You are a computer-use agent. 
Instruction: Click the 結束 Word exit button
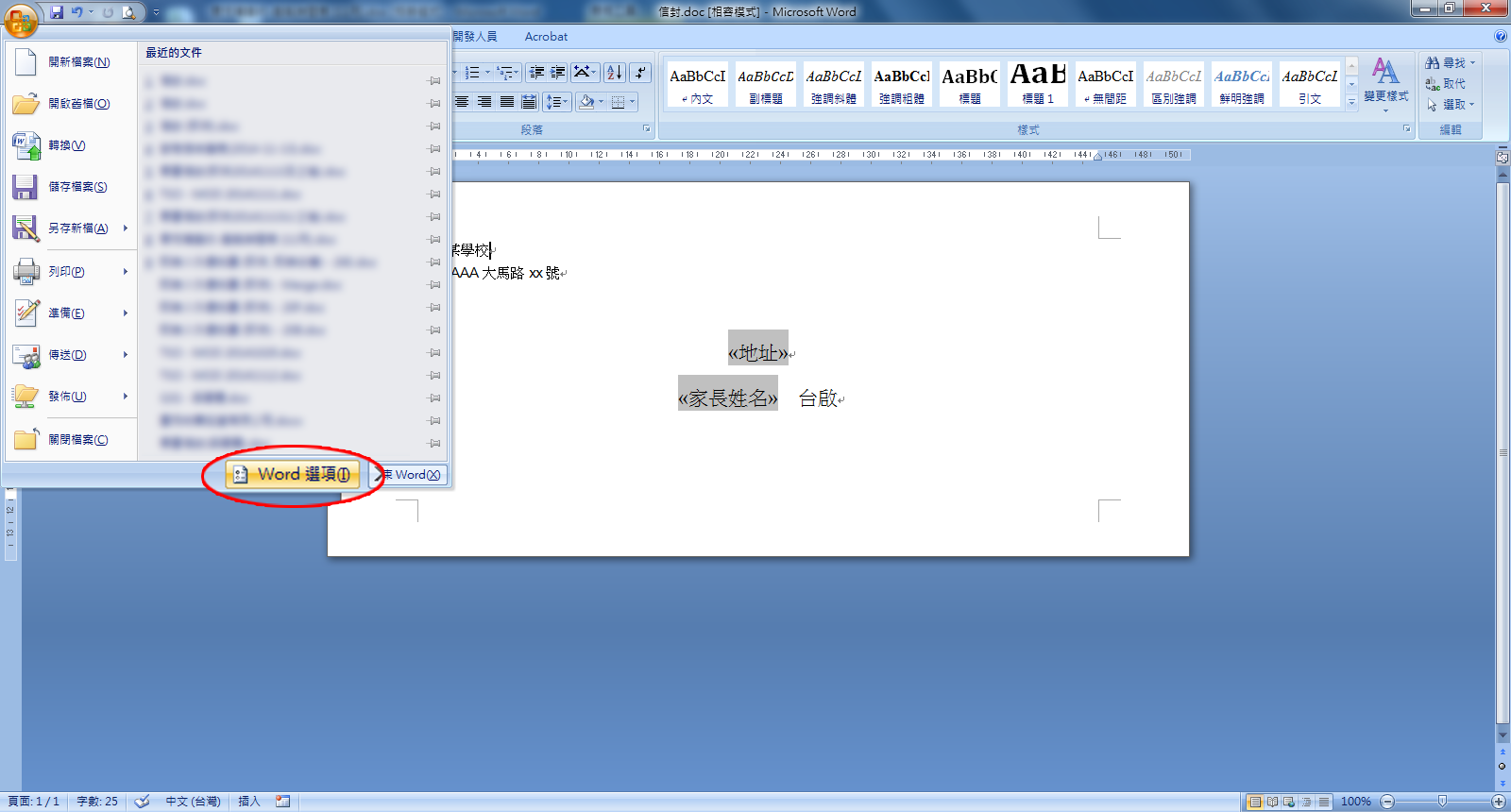[409, 475]
